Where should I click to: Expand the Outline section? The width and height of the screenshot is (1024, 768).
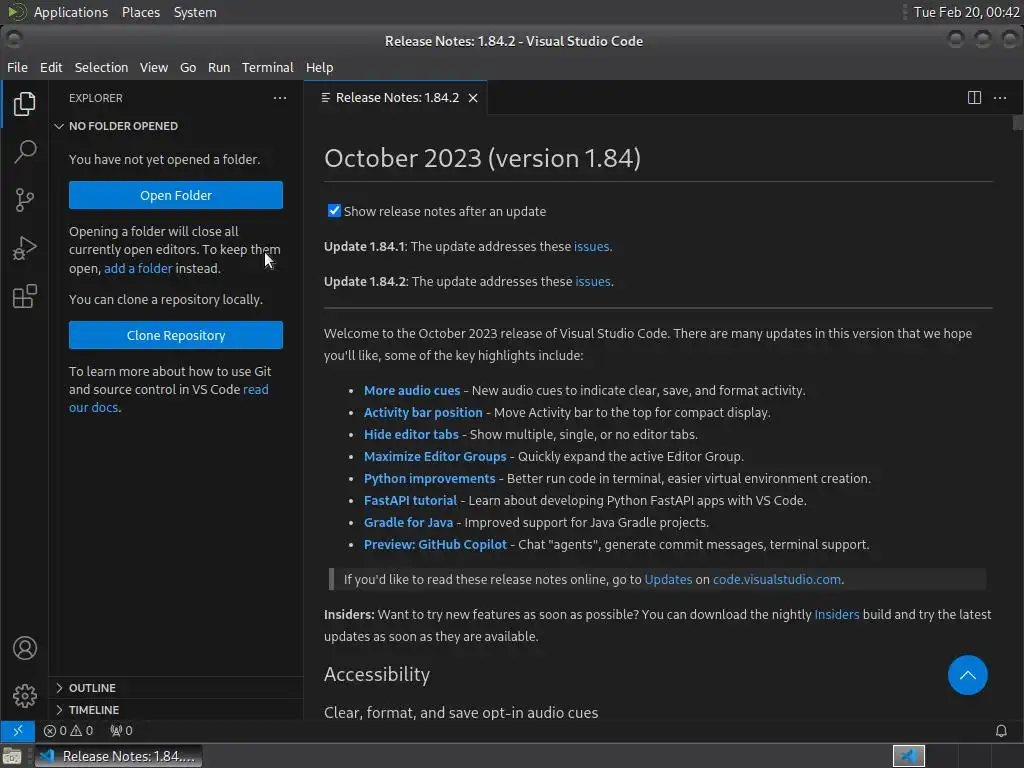pyautogui.click(x=92, y=688)
